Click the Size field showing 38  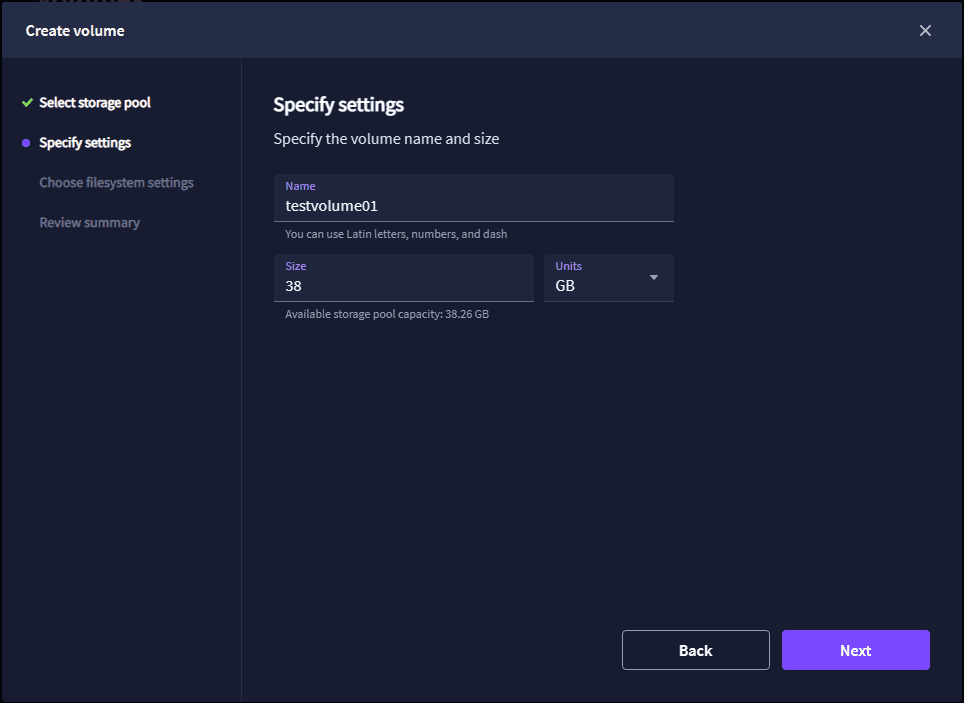click(x=403, y=286)
